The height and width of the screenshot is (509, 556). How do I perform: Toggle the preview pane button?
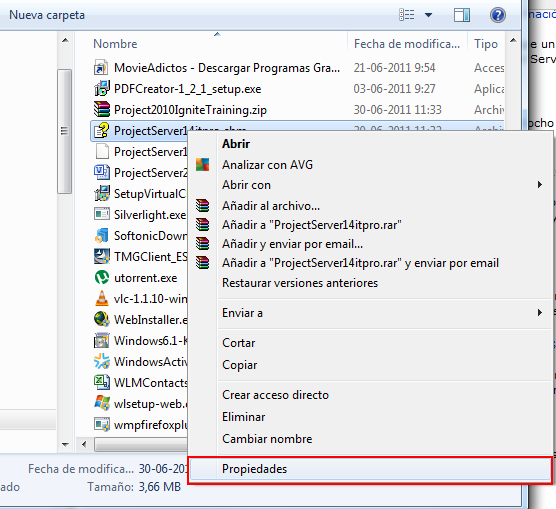point(462,15)
